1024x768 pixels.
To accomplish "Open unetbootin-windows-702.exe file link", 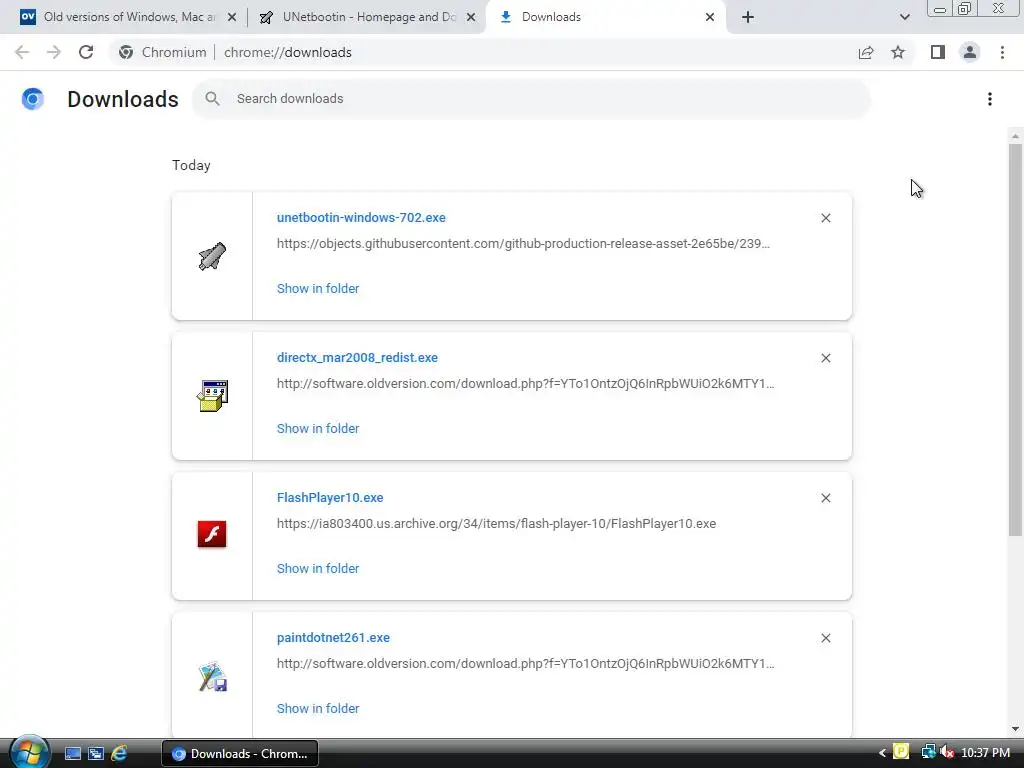I will point(361,217).
